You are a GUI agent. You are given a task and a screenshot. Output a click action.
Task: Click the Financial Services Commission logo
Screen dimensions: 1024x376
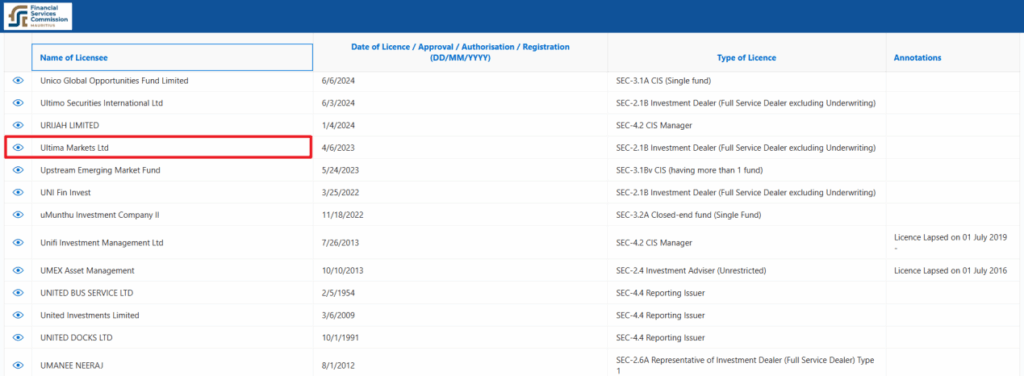tap(38, 16)
